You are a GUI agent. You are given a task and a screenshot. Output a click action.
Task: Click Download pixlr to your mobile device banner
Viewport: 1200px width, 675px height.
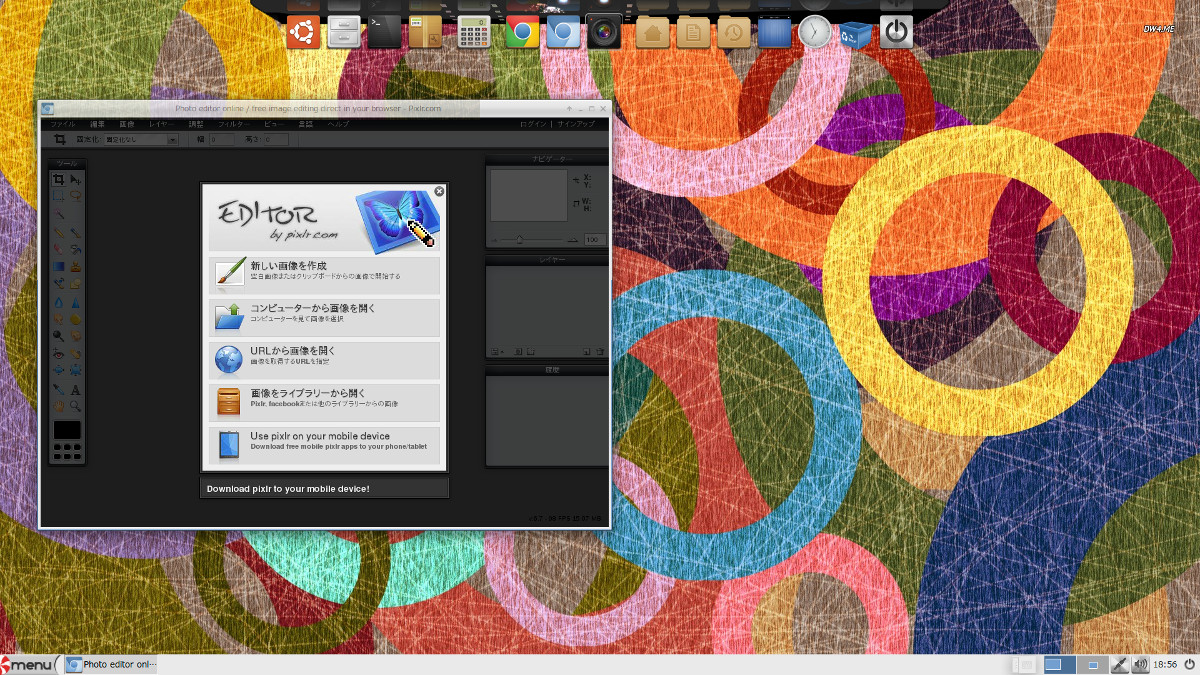325,488
